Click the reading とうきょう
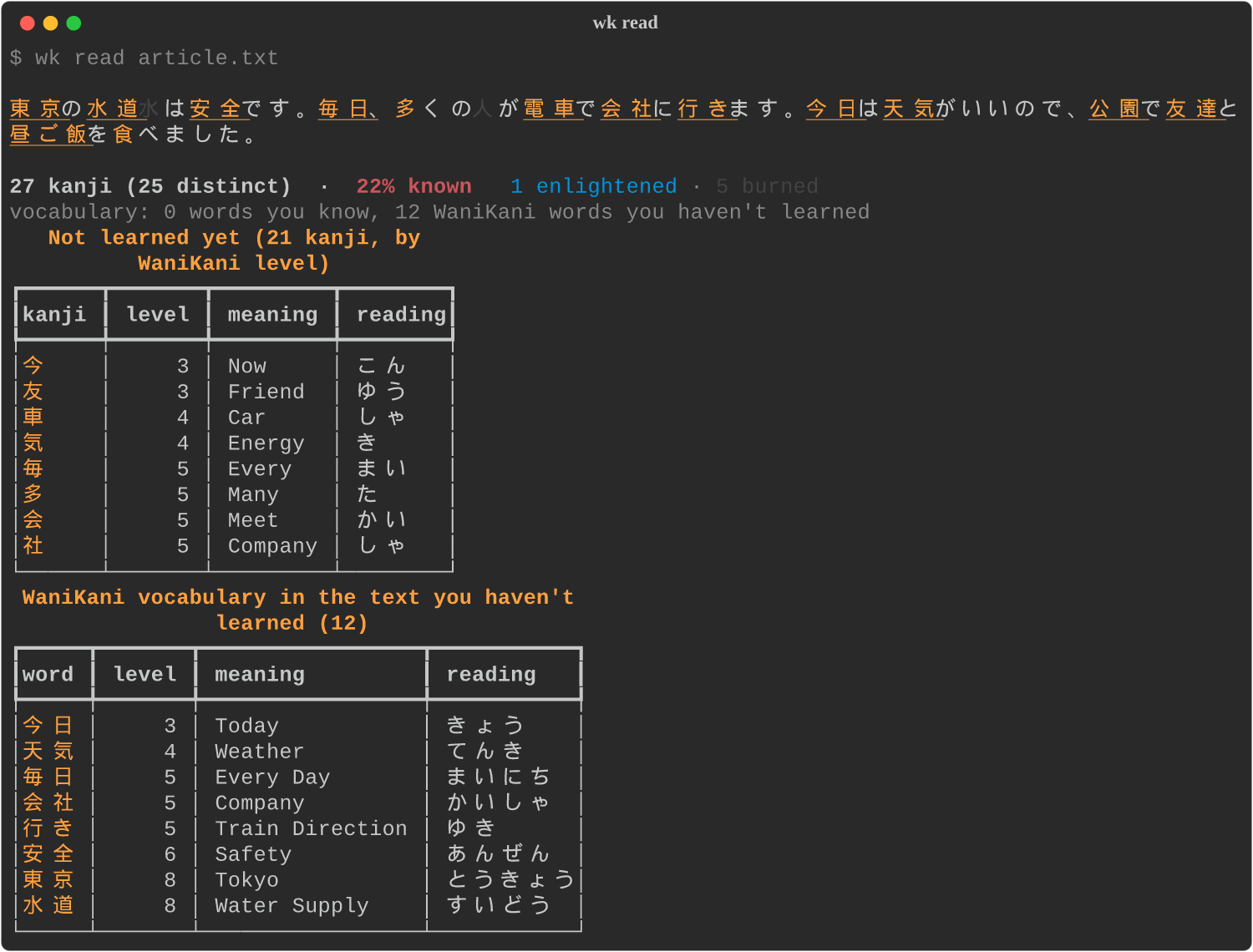Image resolution: width=1253 pixels, height=952 pixels. tap(510, 880)
